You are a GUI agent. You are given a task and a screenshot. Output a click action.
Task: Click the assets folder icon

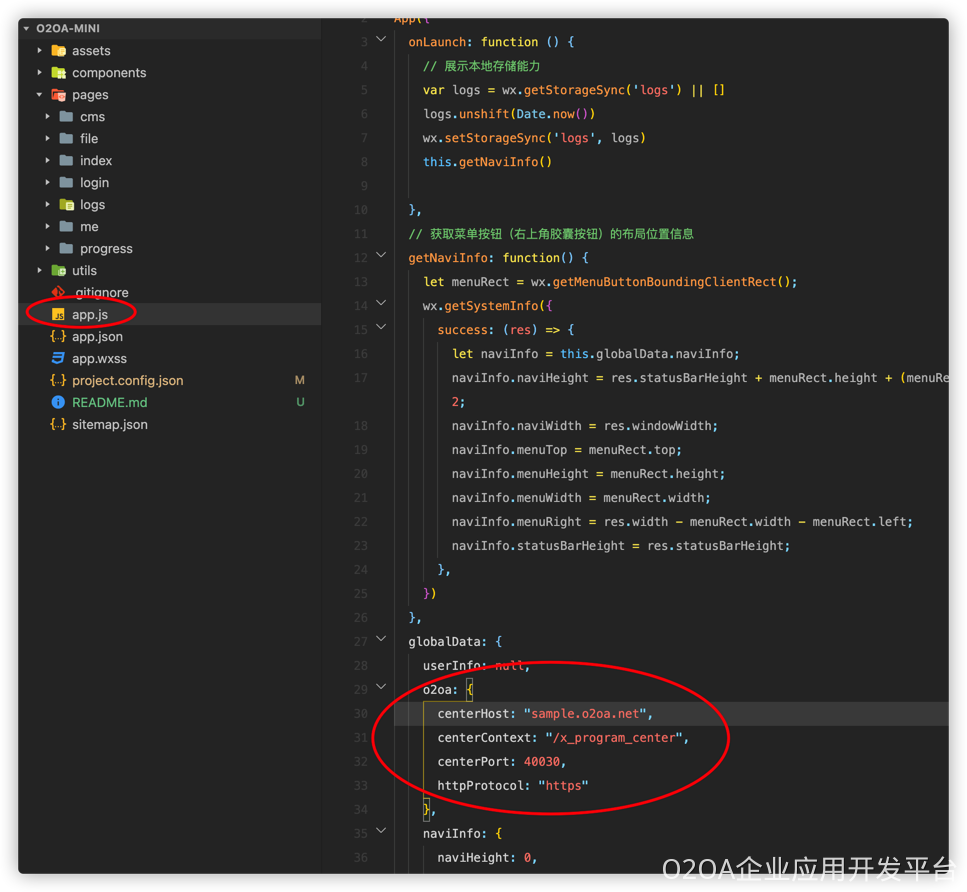[x=58, y=51]
